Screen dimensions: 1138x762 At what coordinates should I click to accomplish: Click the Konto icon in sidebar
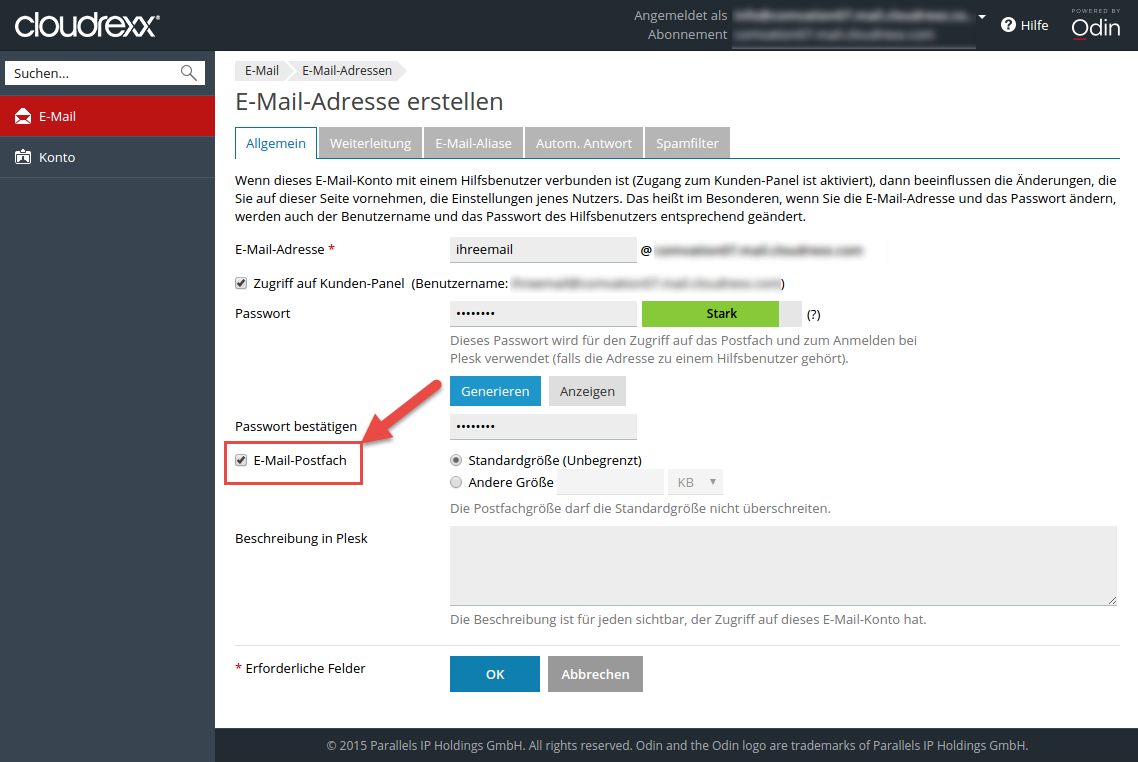click(23, 157)
